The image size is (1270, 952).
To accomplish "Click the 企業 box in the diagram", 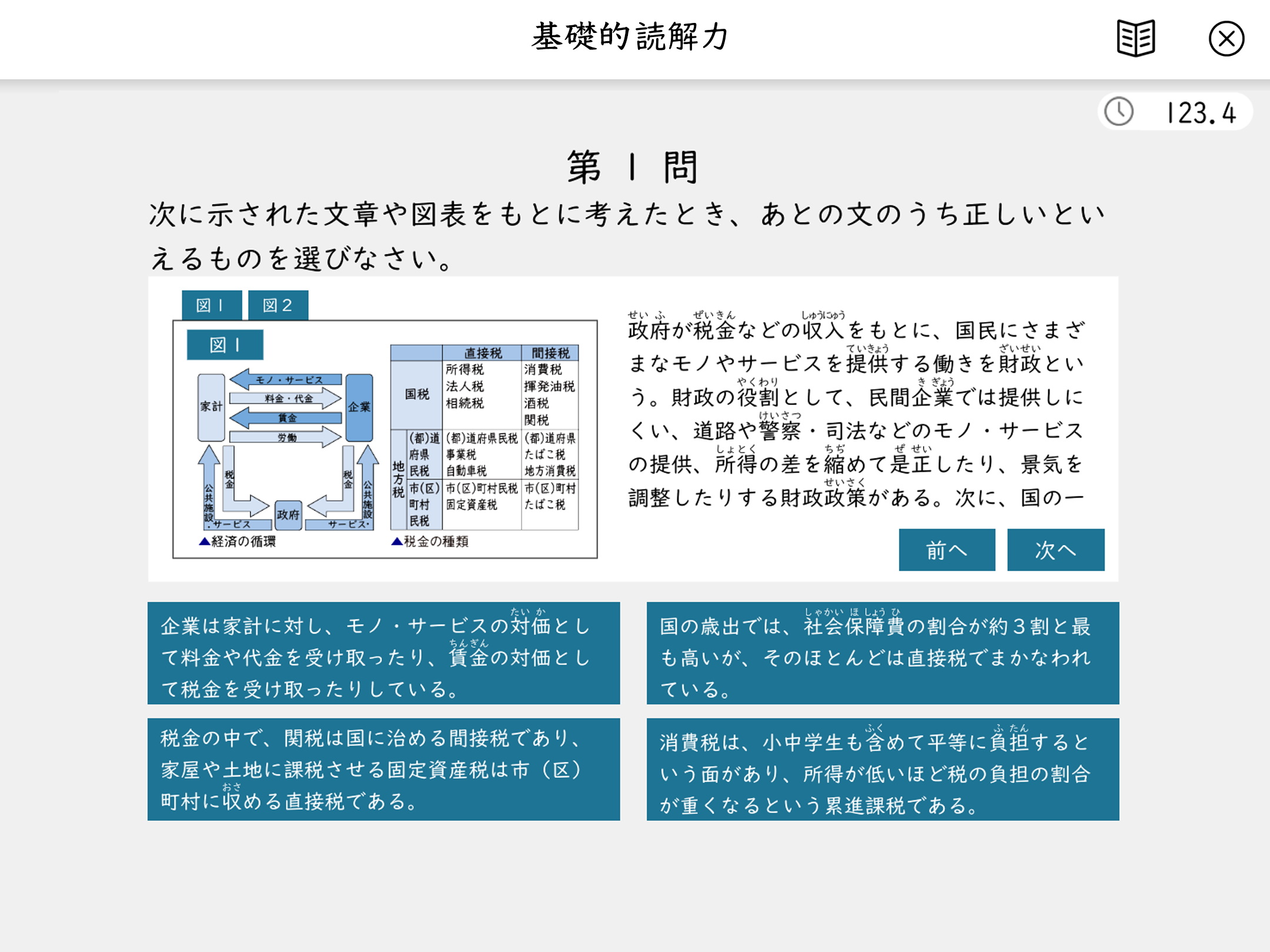I will (359, 407).
